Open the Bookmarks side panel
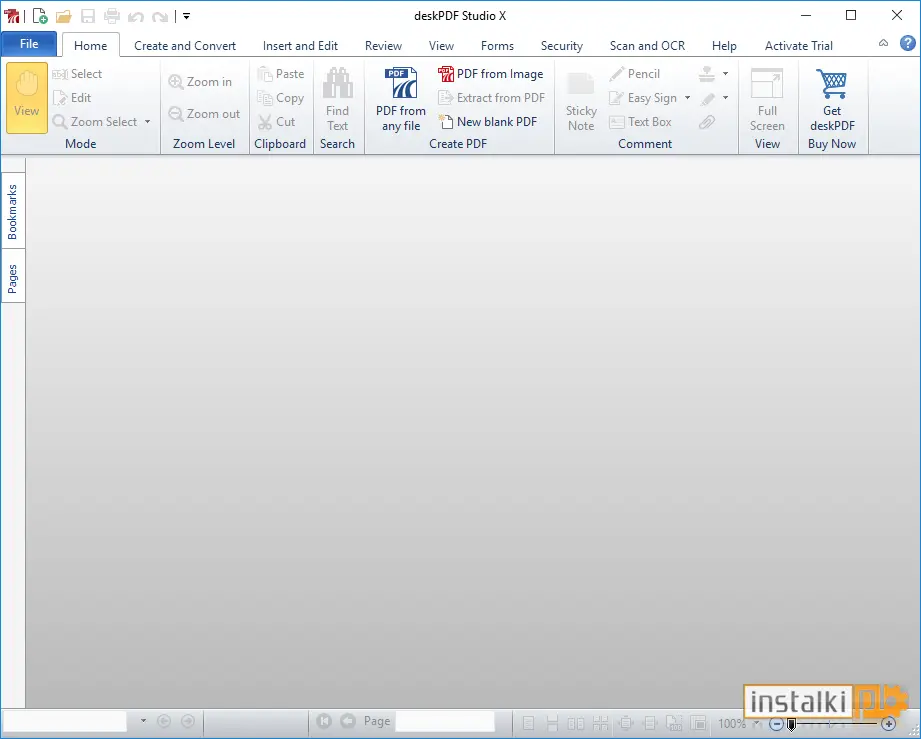 coord(12,211)
